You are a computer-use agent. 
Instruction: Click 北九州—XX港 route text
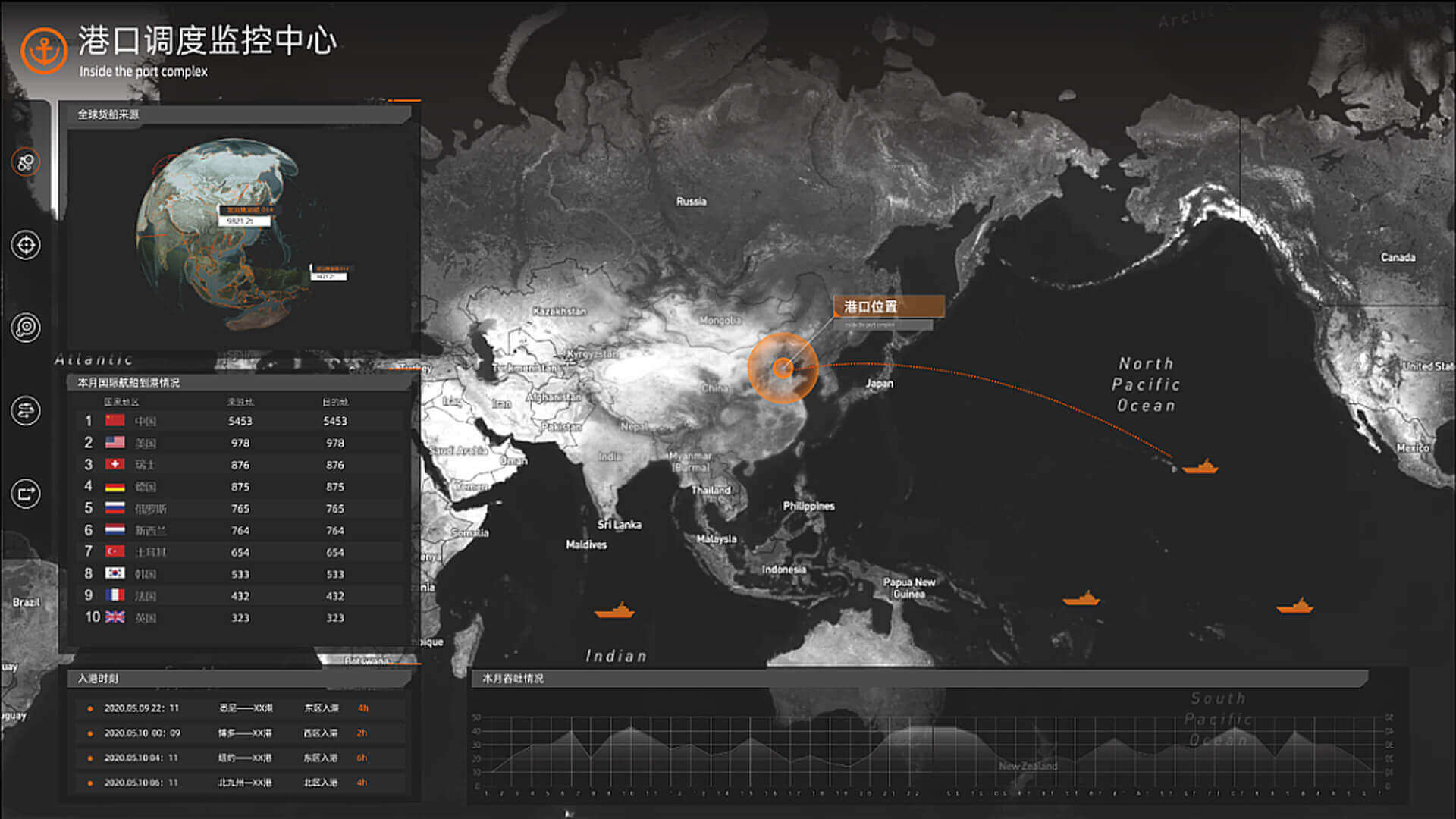(x=245, y=783)
